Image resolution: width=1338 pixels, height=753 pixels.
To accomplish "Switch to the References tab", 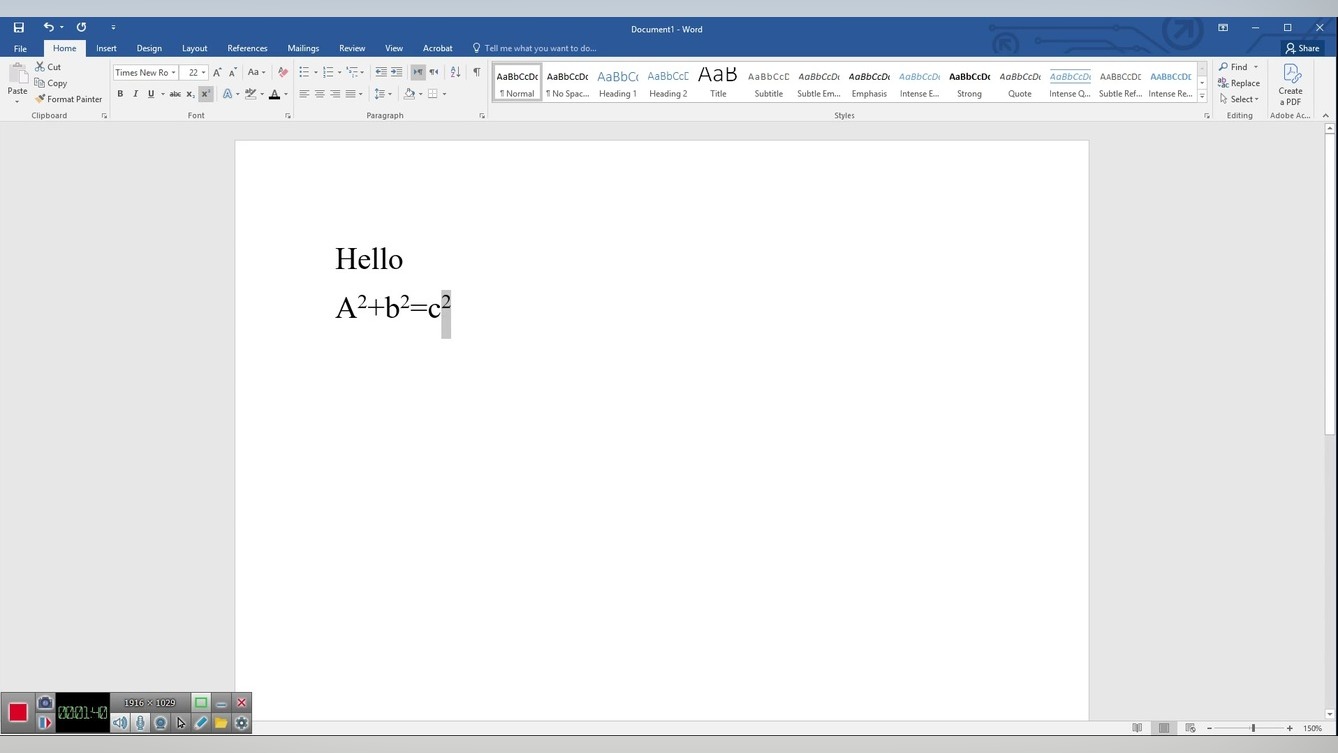I will (247, 48).
